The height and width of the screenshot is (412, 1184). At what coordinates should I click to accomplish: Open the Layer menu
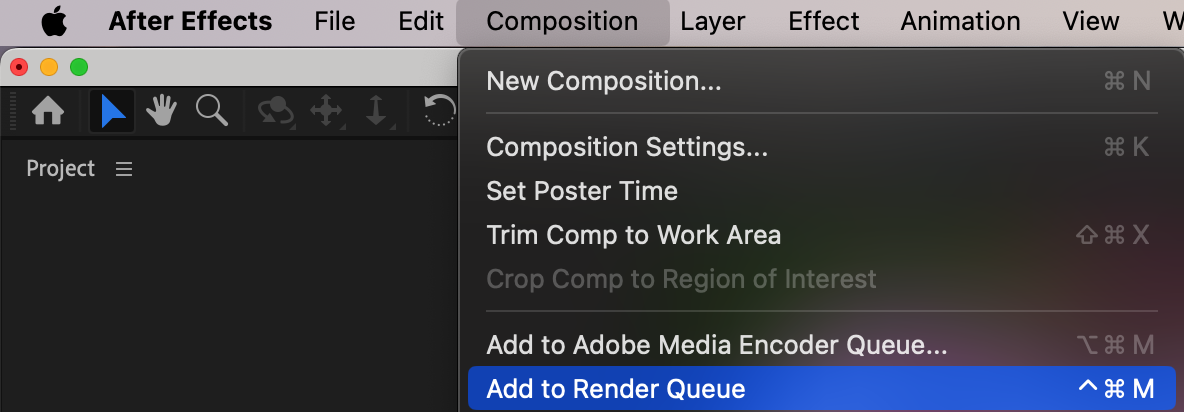(713, 21)
